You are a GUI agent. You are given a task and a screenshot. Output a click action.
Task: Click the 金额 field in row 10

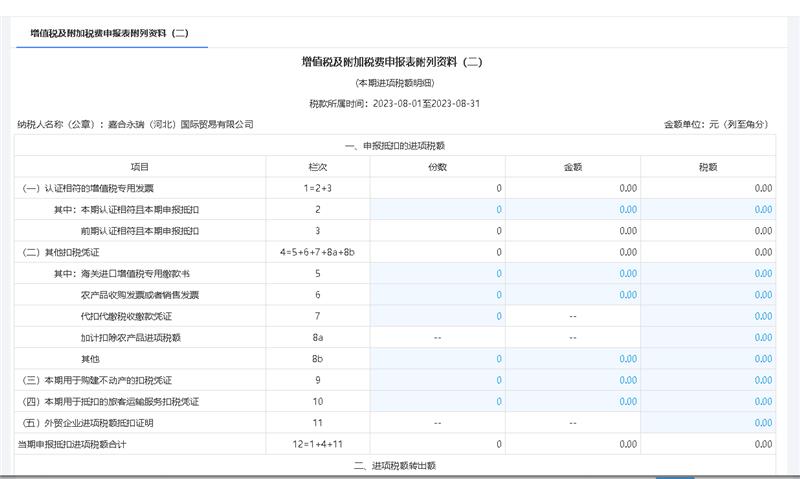(x=572, y=401)
